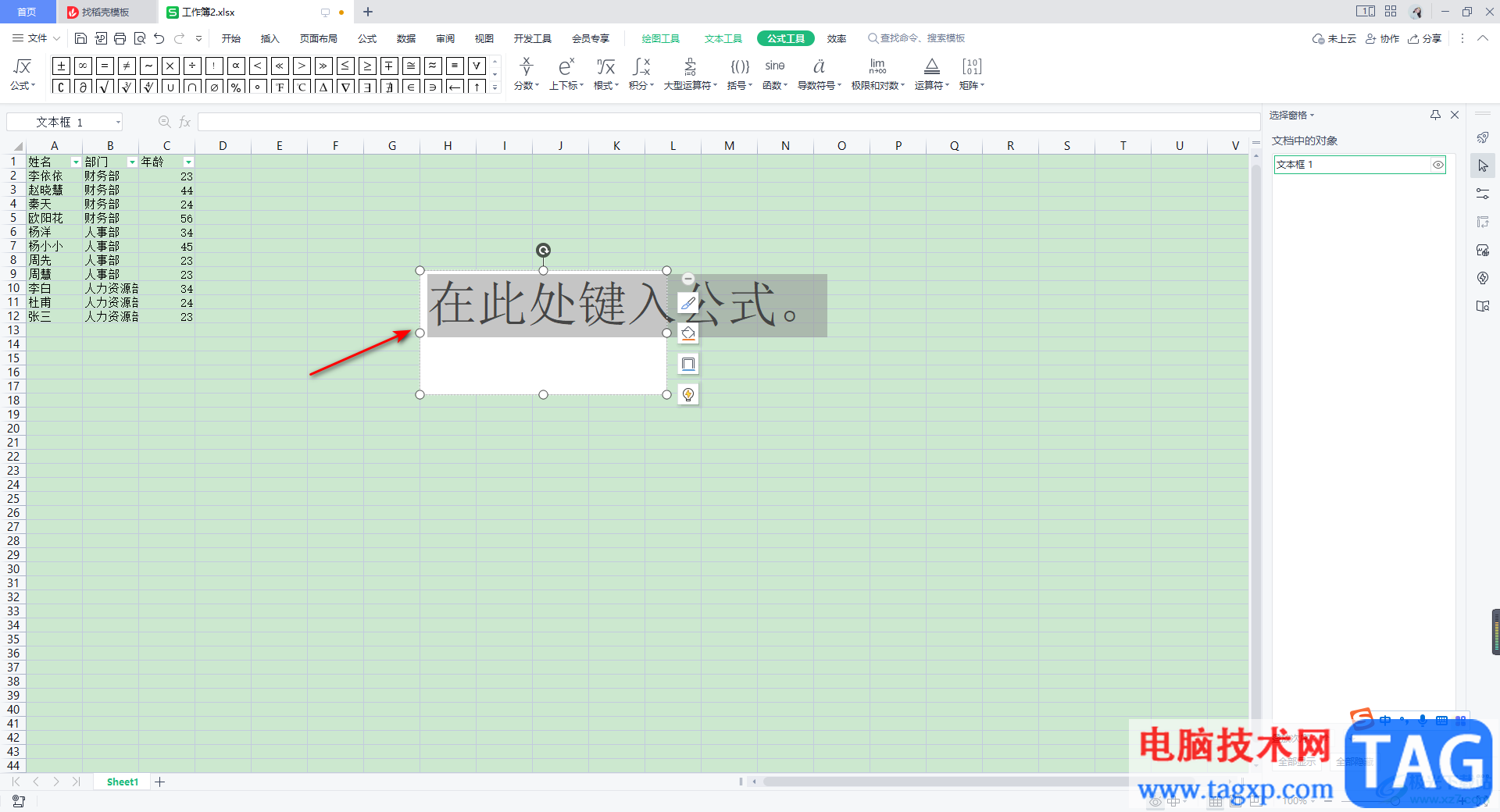1500x812 pixels.
Task: Click the search commands box 查找命令
Action: click(x=917, y=38)
